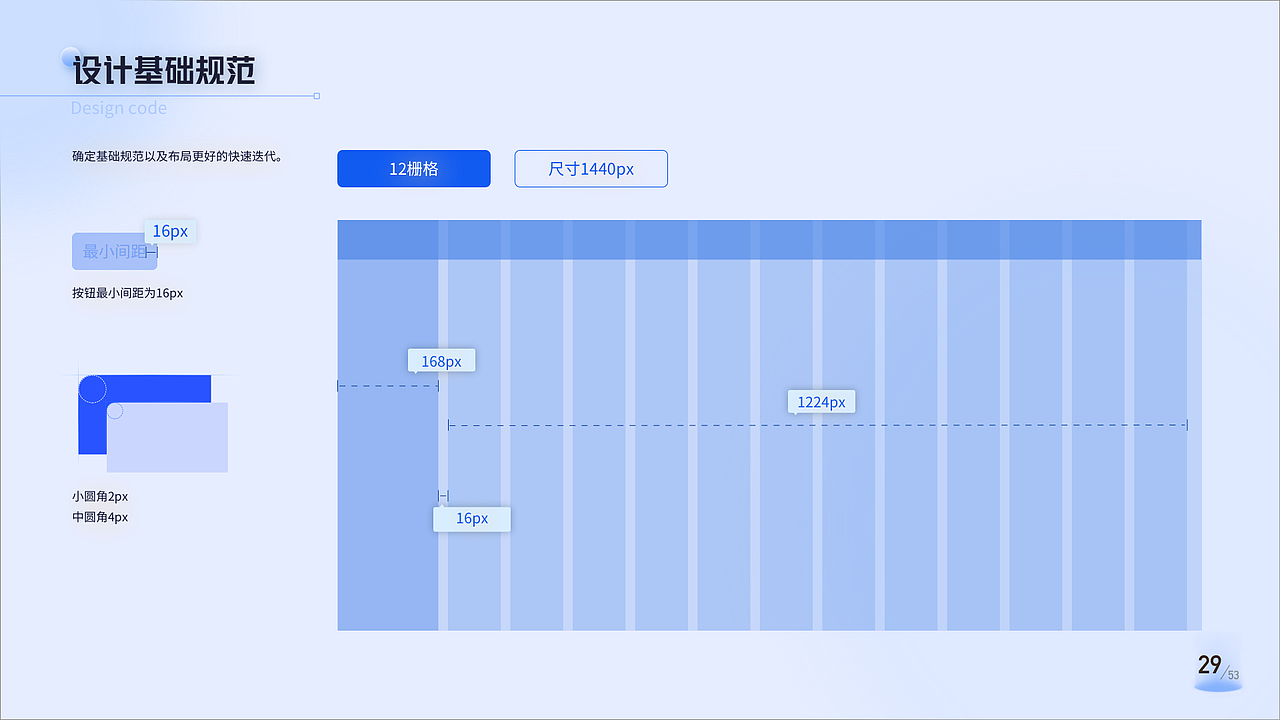
Task: Click the small circle on the light rectangle corner
Action: [115, 411]
